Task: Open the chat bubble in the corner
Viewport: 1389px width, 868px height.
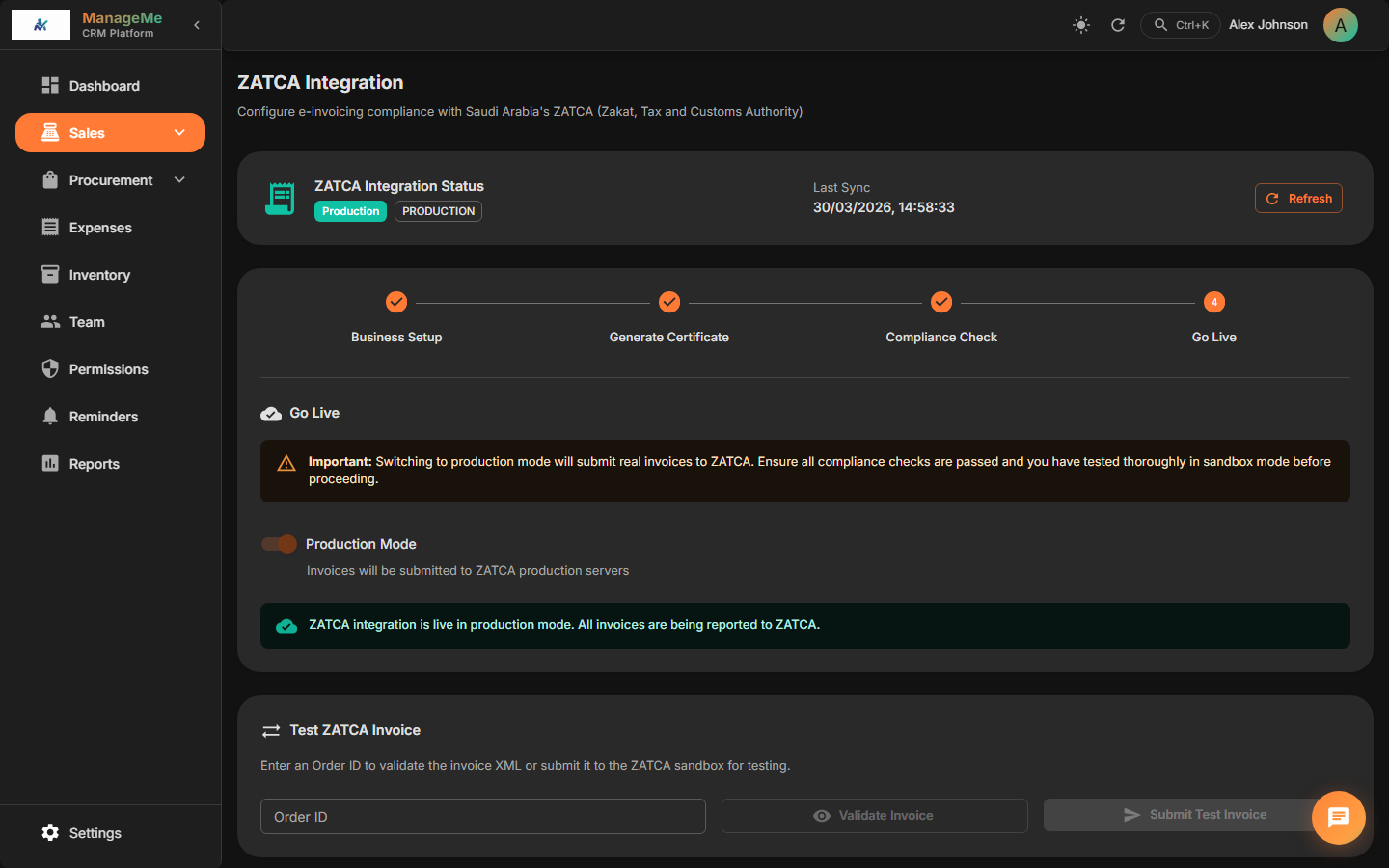Action: click(x=1338, y=817)
